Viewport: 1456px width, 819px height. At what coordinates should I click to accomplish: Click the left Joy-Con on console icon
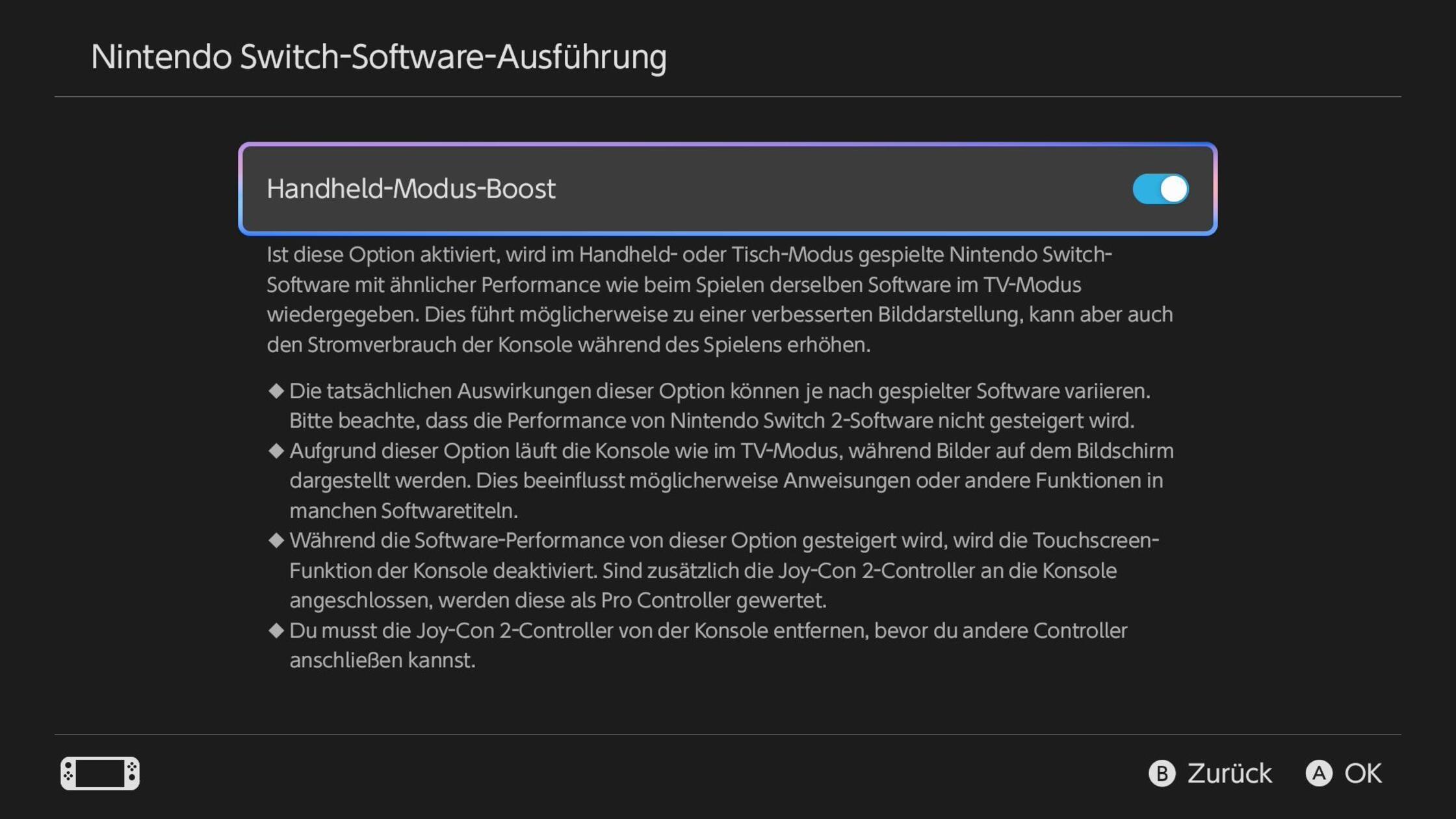point(68,773)
